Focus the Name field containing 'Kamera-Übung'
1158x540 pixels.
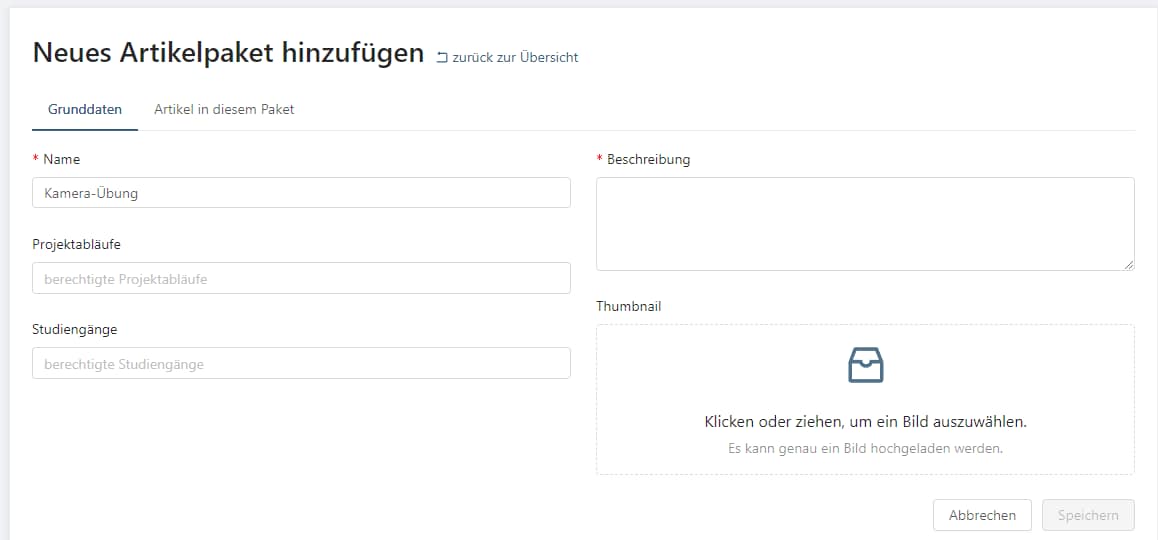coord(301,193)
